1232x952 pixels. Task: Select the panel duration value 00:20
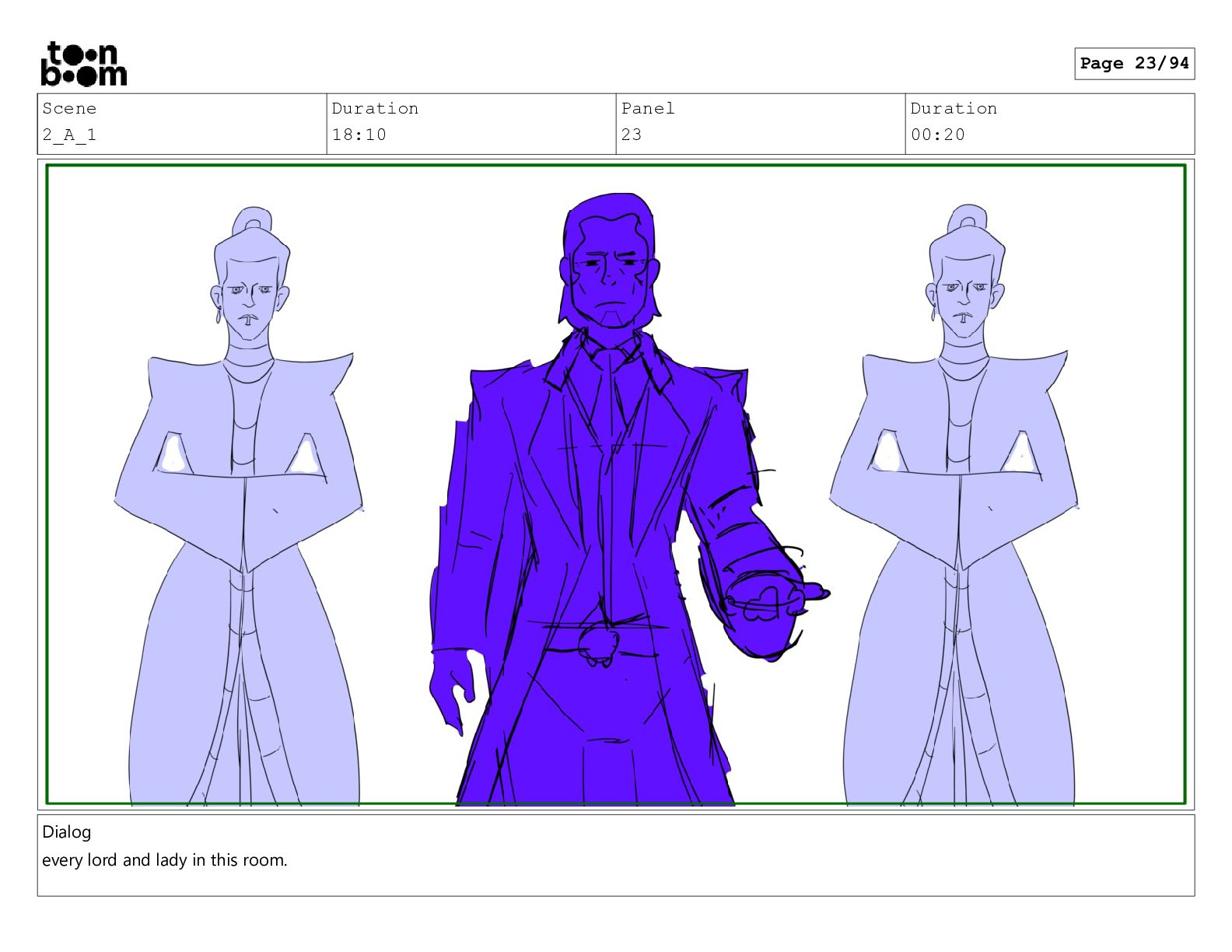[937, 135]
